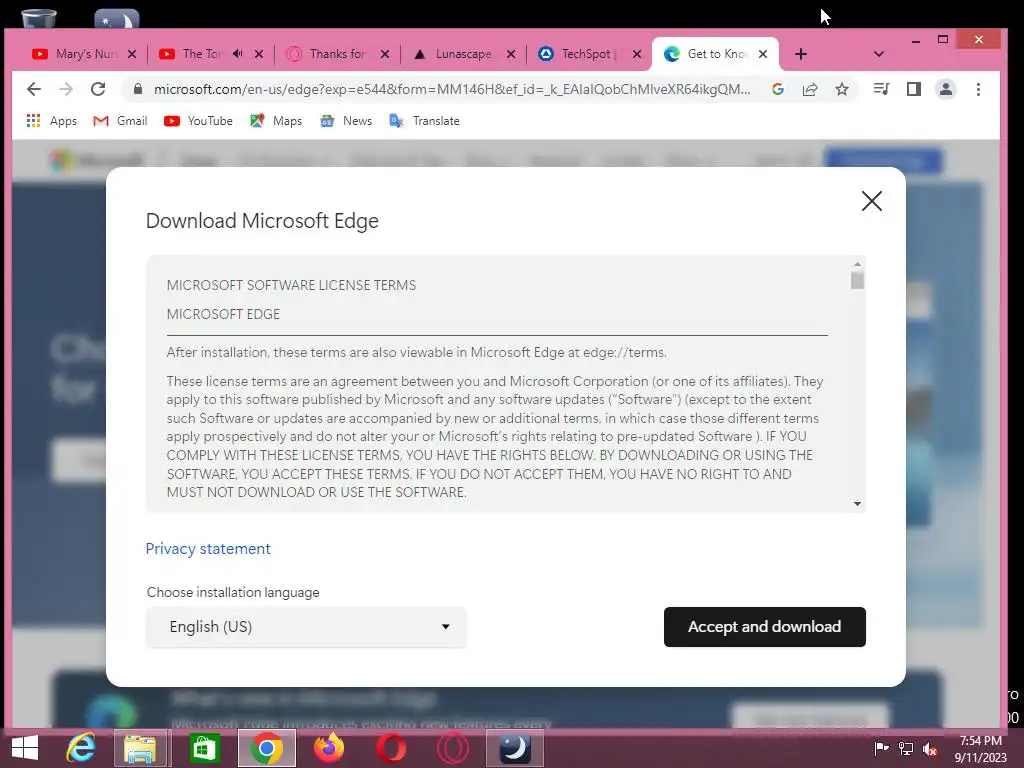Open Lunascape moon icon in taskbar
The width and height of the screenshot is (1024, 768).
[x=515, y=748]
